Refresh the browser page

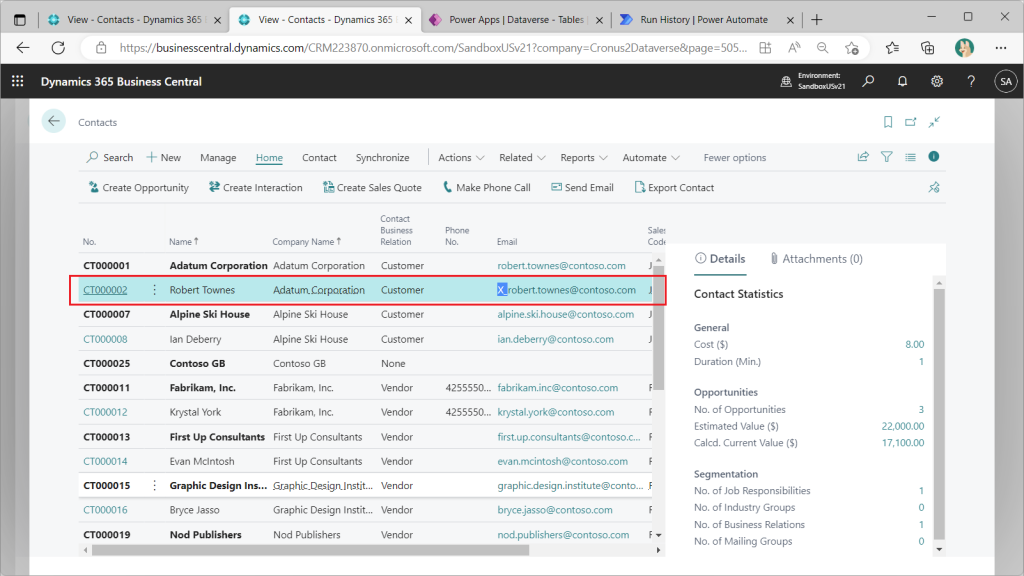(x=58, y=48)
